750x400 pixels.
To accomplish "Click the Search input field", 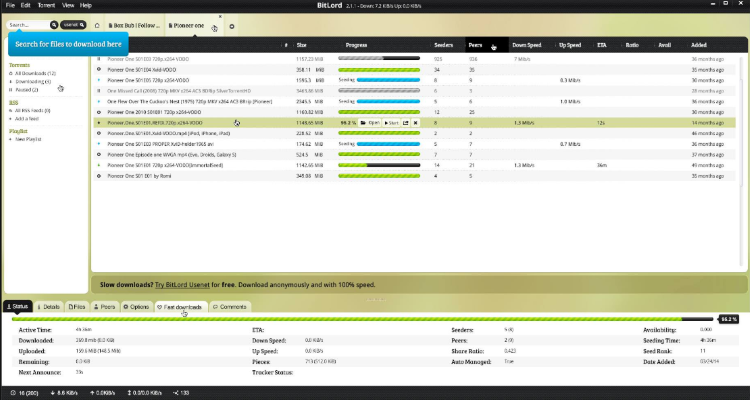I will tap(29, 25).
